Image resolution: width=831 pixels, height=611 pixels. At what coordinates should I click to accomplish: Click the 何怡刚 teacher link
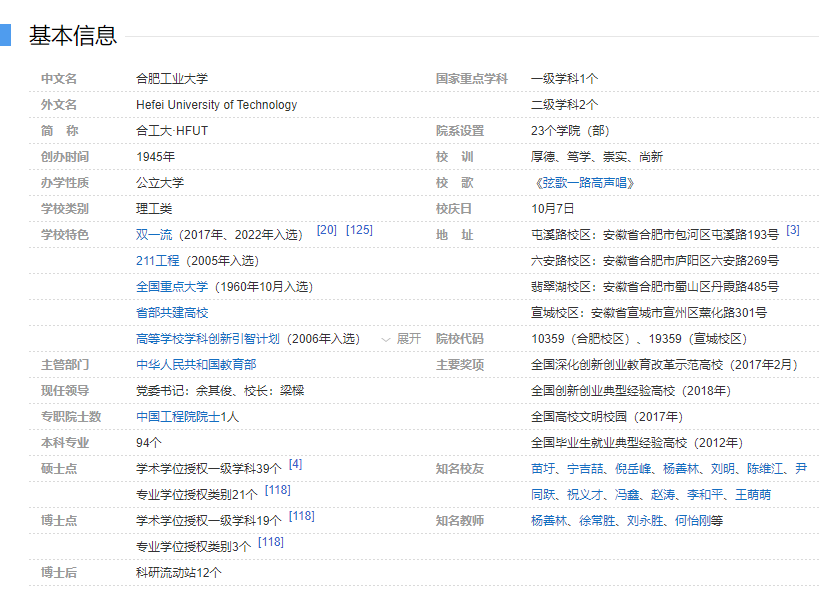(687, 521)
